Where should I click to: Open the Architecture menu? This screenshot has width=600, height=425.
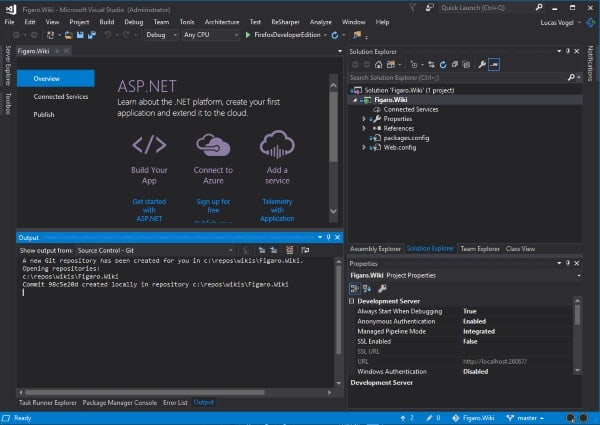[222, 22]
